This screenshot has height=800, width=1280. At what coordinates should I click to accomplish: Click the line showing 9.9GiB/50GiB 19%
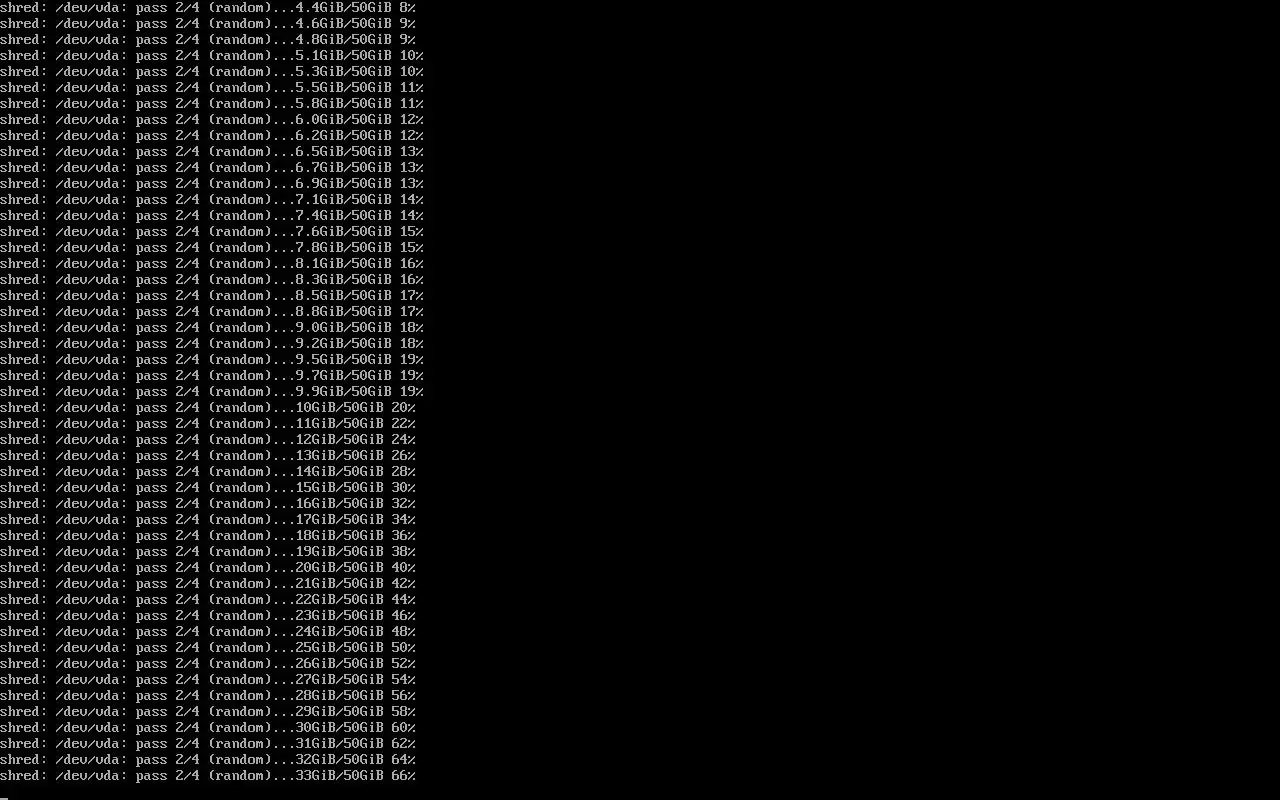pos(212,391)
